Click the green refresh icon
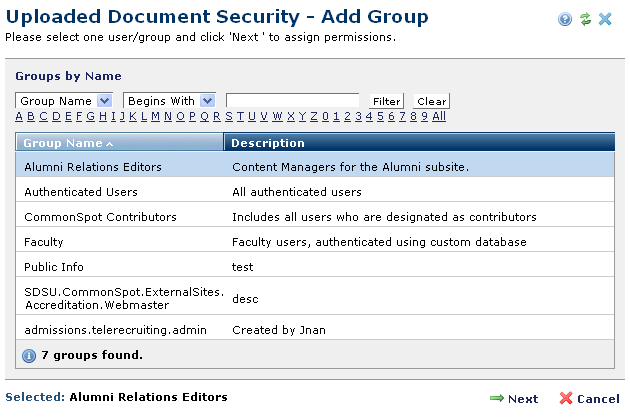 585,19
